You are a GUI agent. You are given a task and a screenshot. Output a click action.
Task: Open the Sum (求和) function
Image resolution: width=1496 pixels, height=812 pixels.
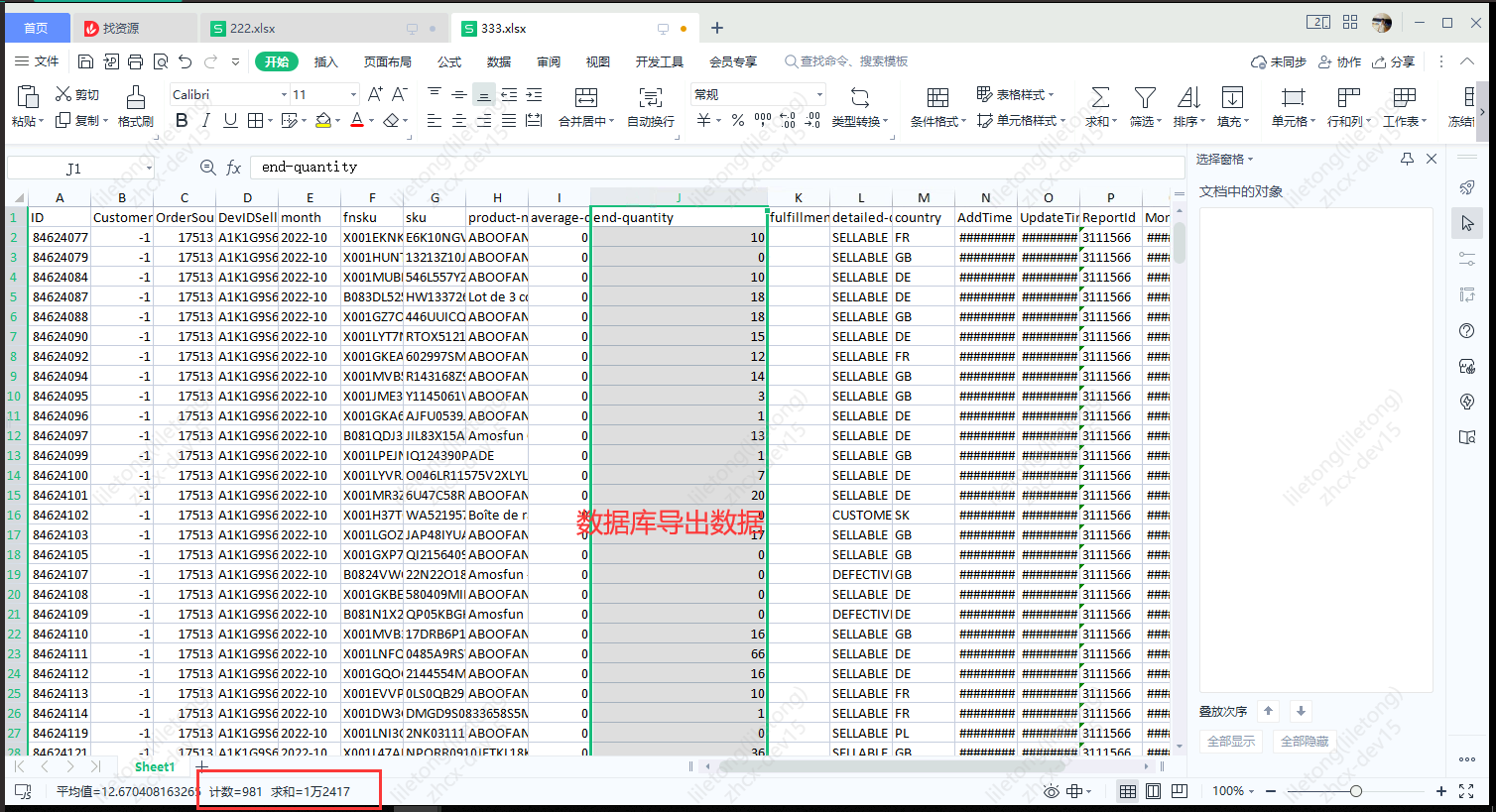pyautogui.click(x=1100, y=106)
